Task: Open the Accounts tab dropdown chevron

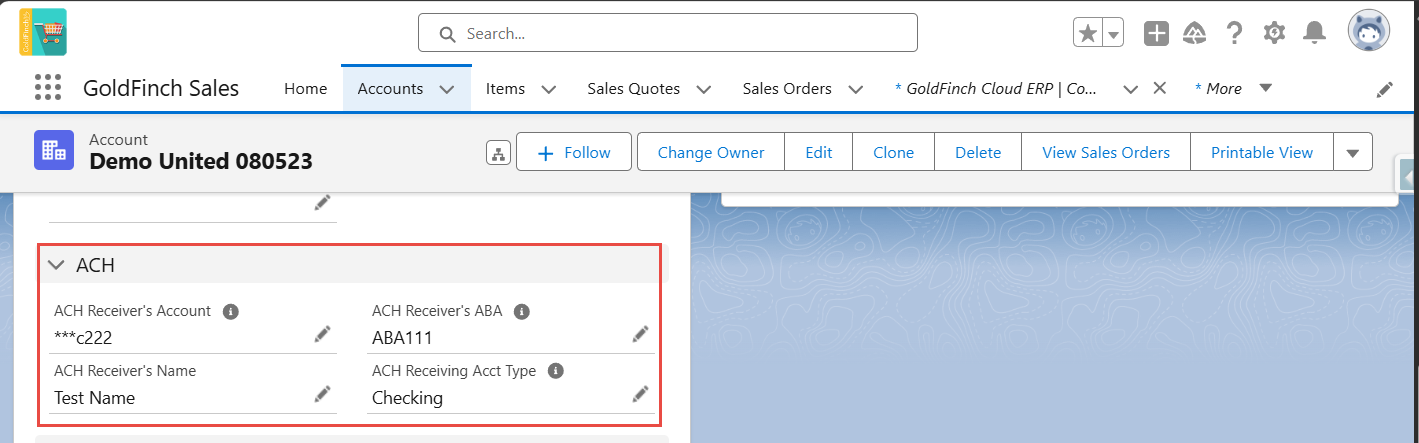Action: coord(446,89)
